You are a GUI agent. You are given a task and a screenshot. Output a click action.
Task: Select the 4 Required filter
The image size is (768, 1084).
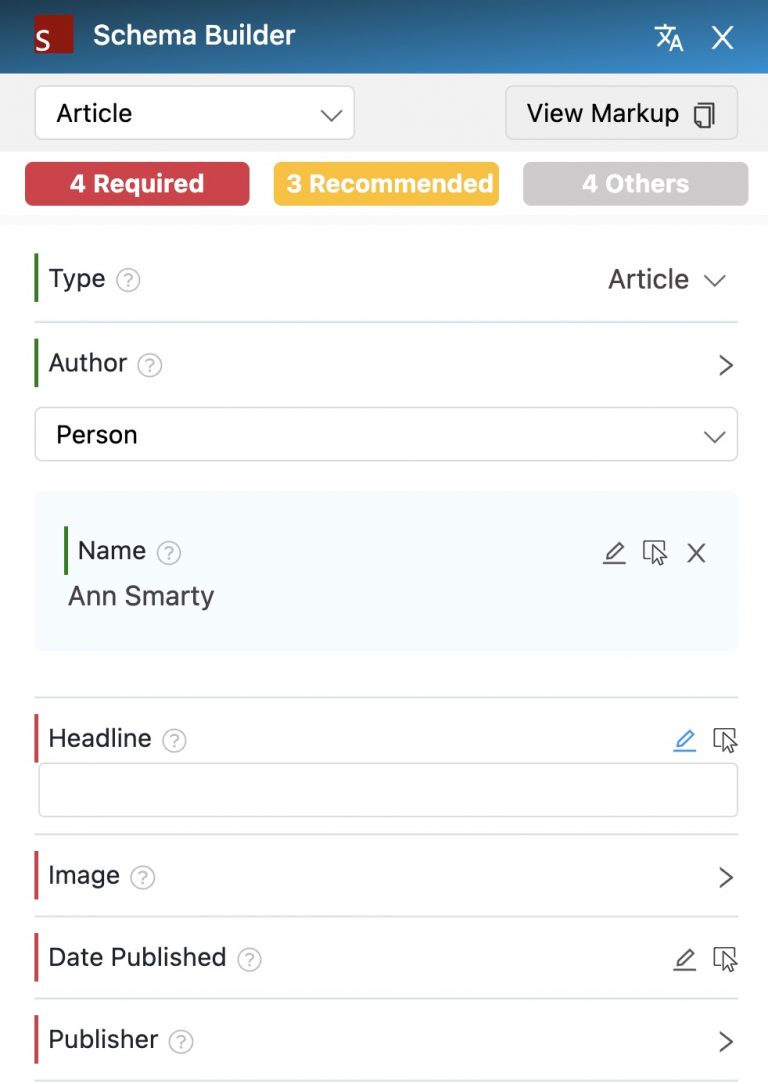[136, 183]
